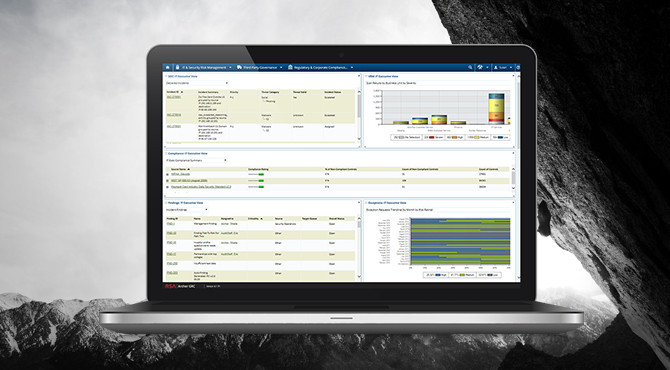Open the IT Exec Compliance Summary dropdown
The width and height of the screenshot is (670, 370).
click(x=196, y=160)
